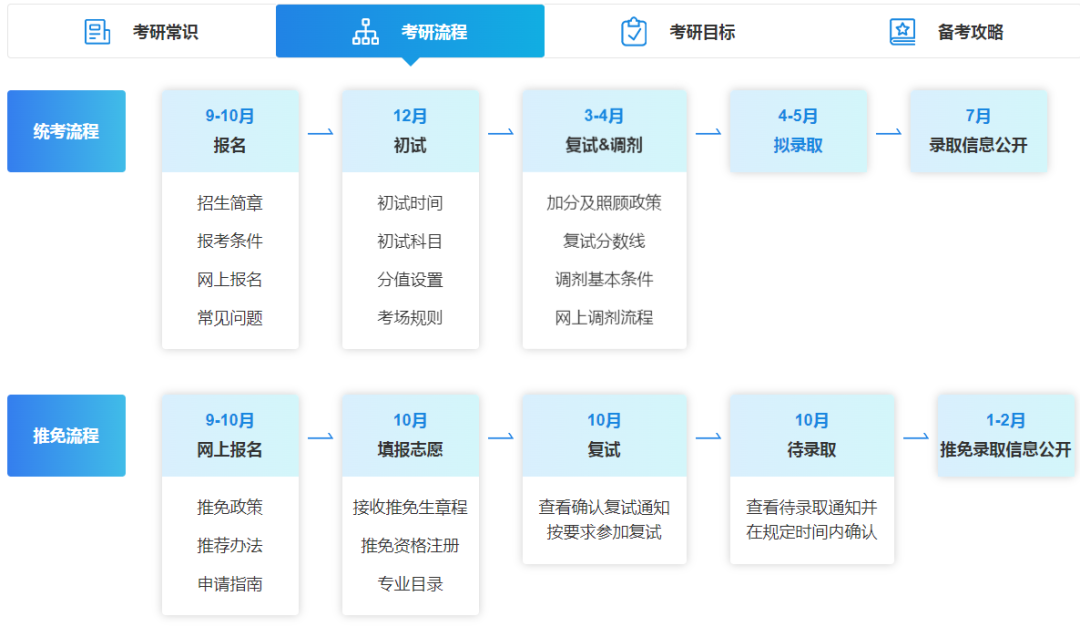Click the arrow between 网上报名 and 填报志愿
This screenshot has width=1080, height=627.
click(320, 435)
